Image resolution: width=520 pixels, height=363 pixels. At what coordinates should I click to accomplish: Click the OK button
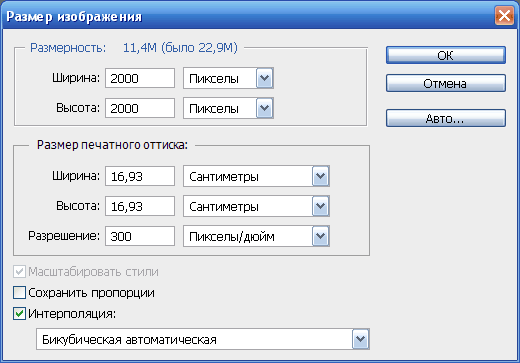446,55
